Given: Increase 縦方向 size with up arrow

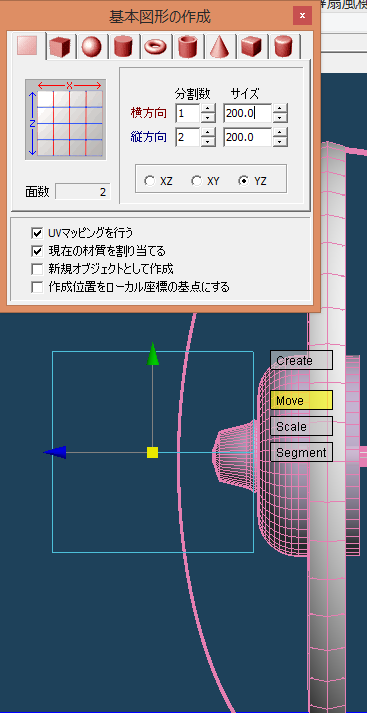Looking at the screenshot, I should (281, 132).
